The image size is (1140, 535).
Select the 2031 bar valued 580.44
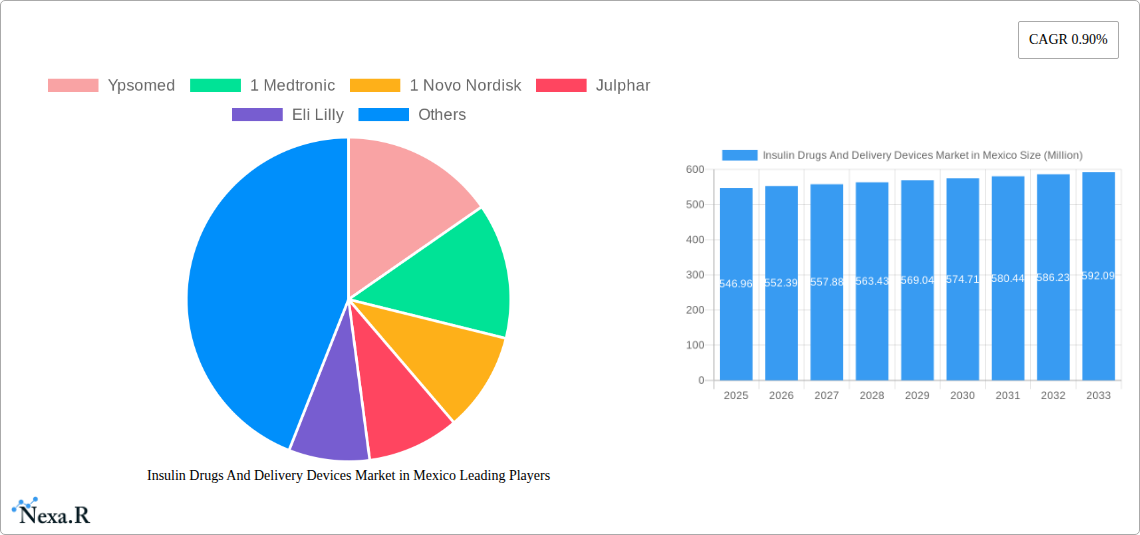pyautogui.click(x=1008, y=278)
